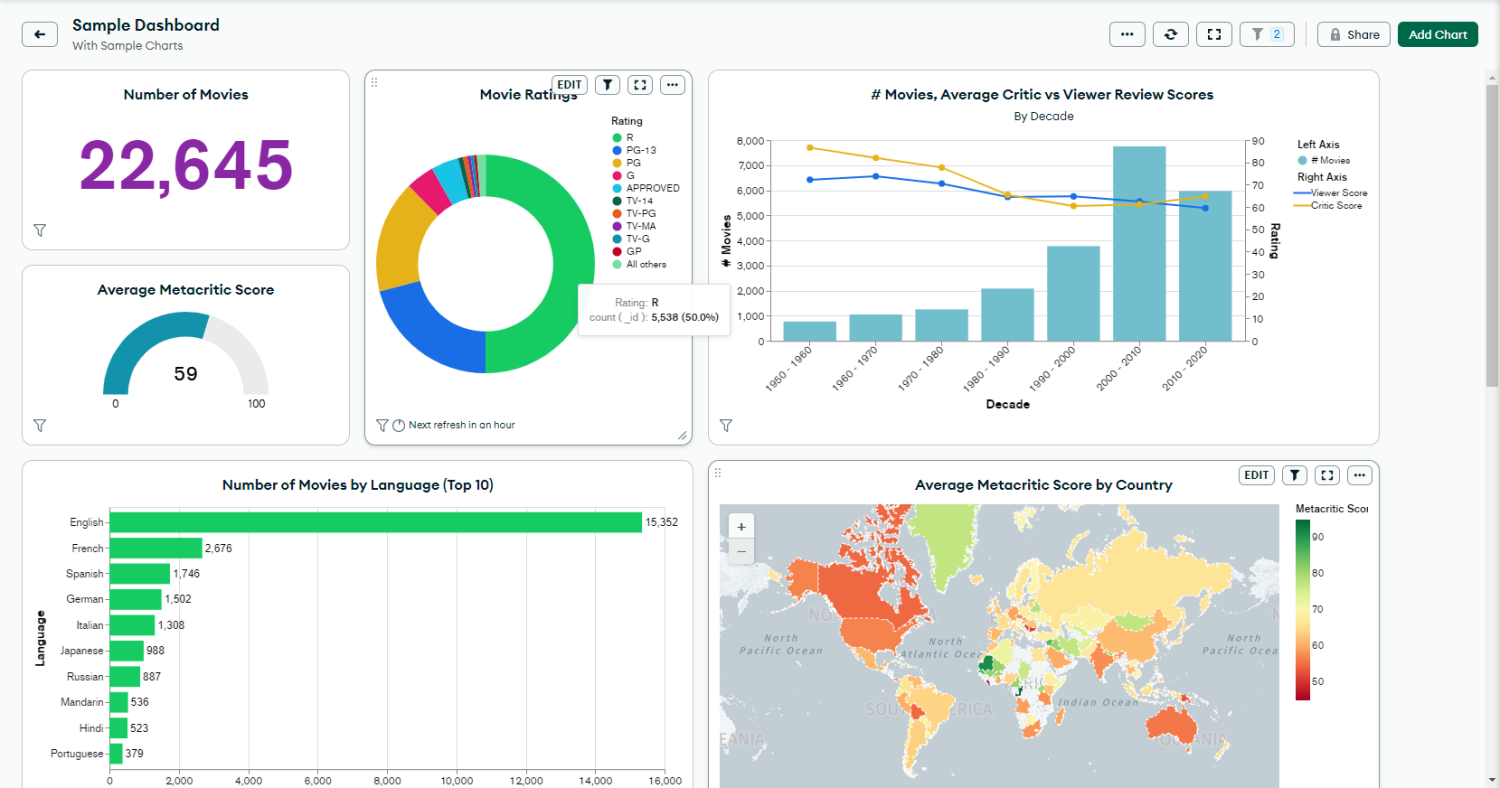
Task: Click the back arrow next to Sample Dashboard
Action: (39, 34)
